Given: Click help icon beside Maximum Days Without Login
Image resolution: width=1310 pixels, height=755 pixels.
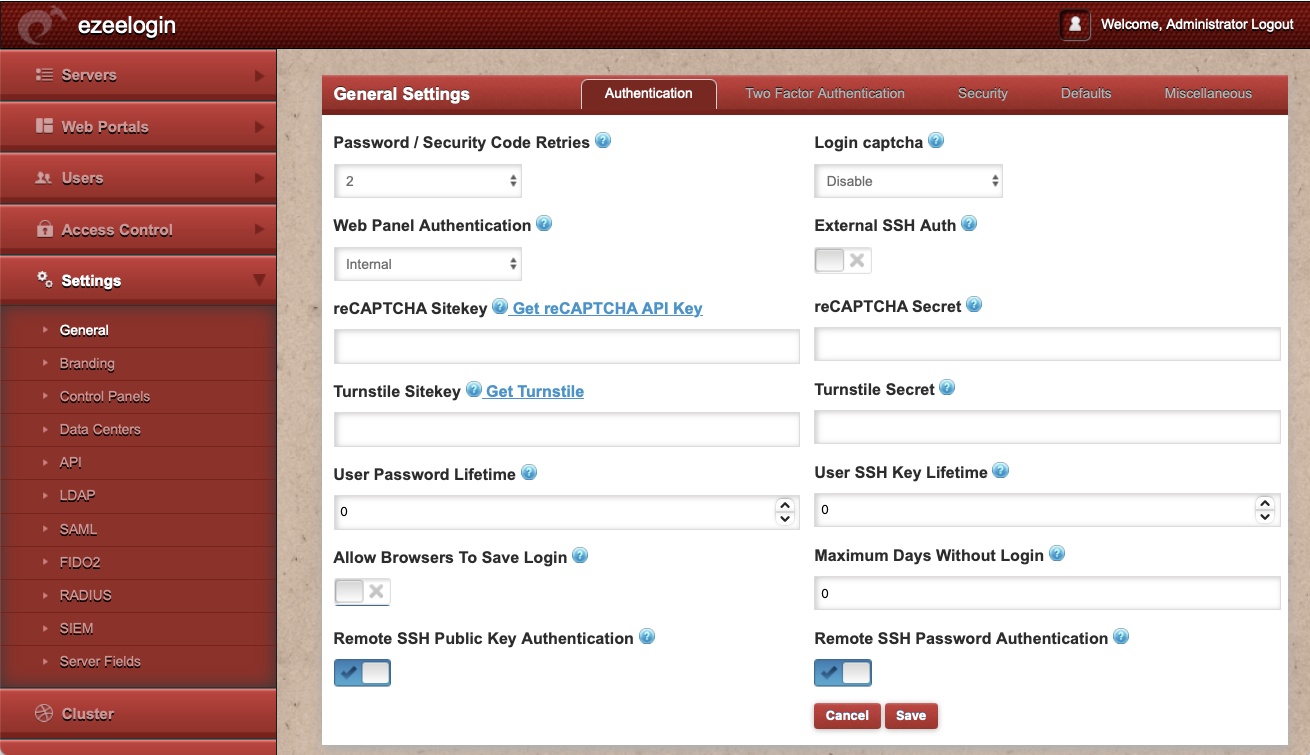Looking at the screenshot, I should tap(1057, 554).
